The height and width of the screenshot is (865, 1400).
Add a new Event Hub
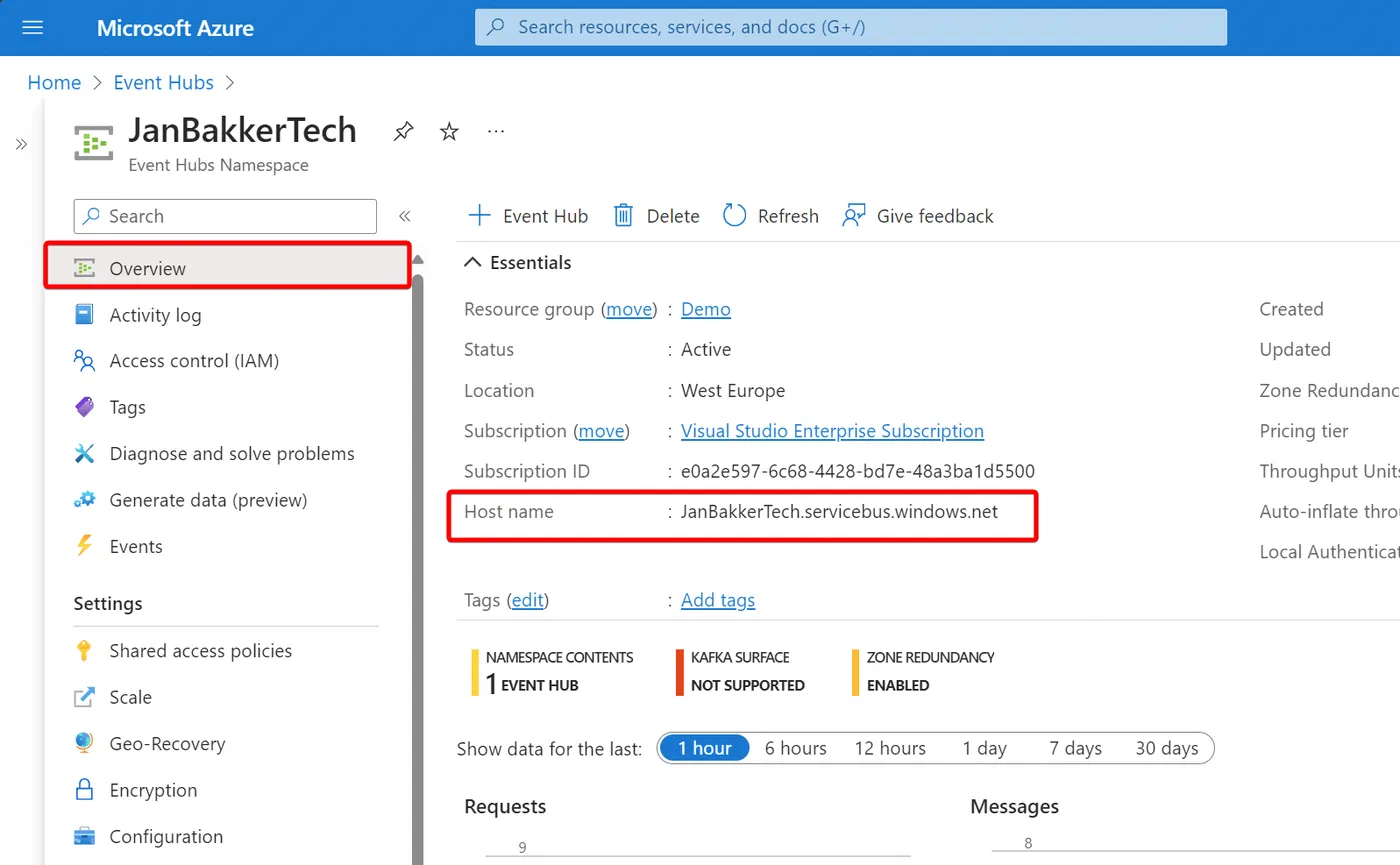528,216
